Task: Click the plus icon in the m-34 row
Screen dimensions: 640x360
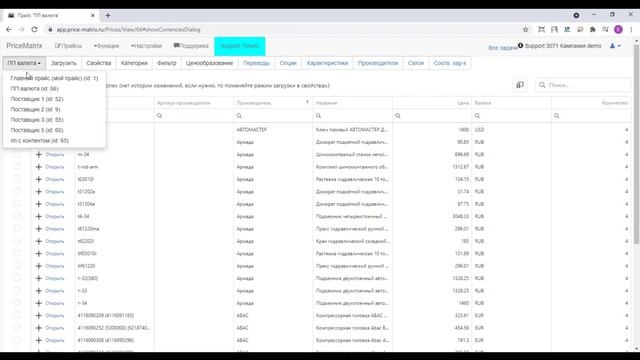Action: 39,154
